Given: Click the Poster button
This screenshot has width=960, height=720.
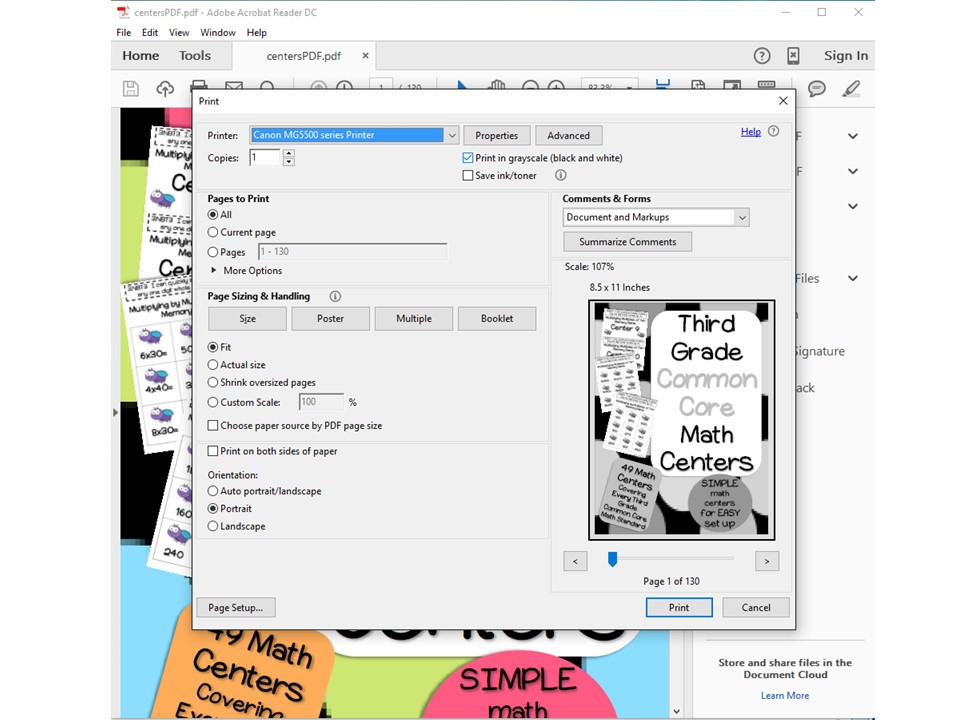Looking at the screenshot, I should [x=331, y=318].
